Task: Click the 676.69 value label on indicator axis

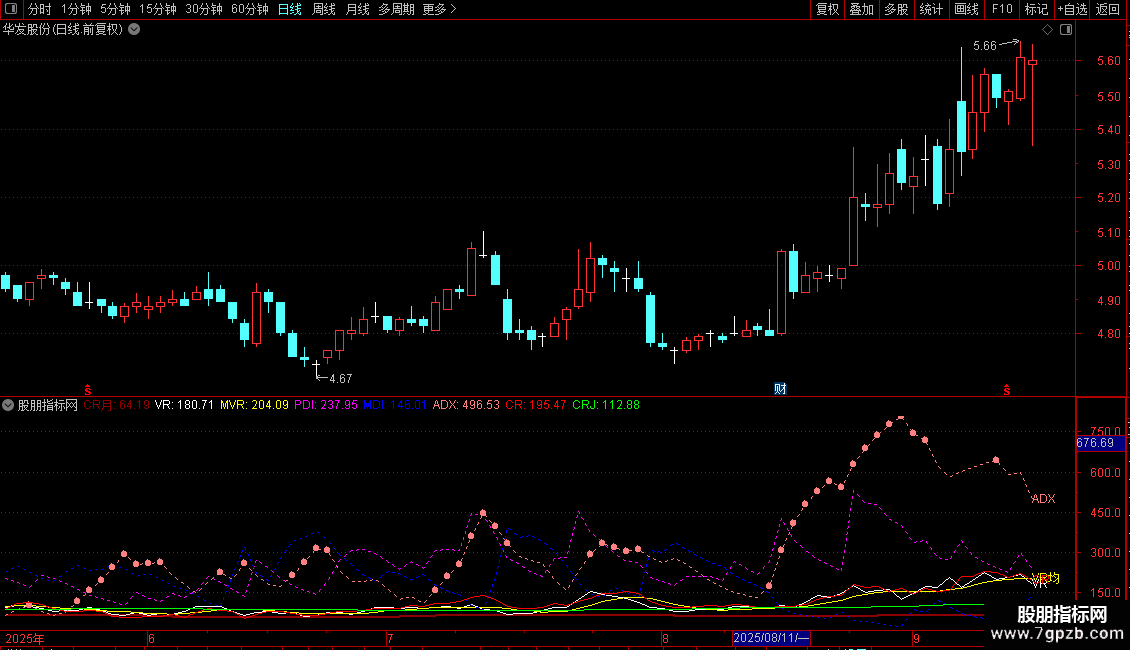Action: [1095, 442]
